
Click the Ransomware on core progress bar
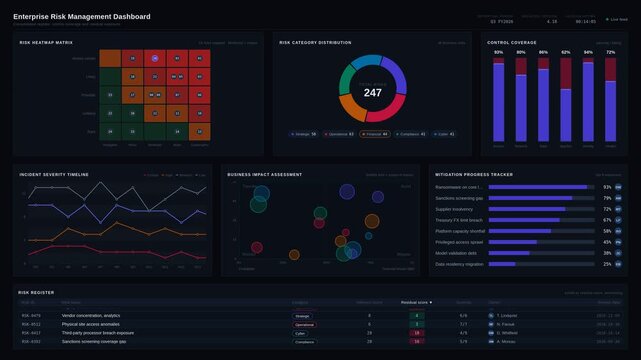tap(541, 187)
